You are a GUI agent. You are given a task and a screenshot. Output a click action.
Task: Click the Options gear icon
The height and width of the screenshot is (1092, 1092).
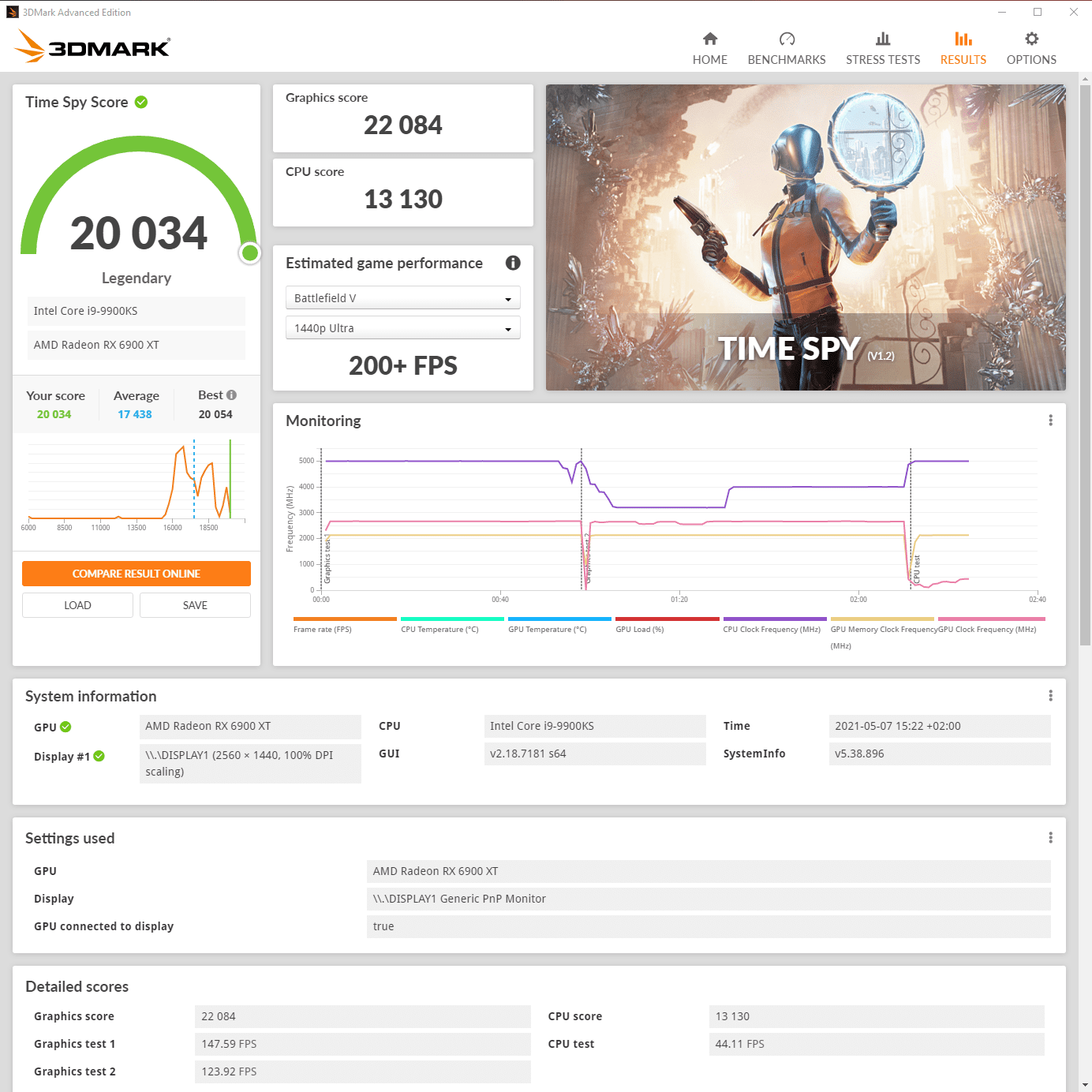(x=1031, y=39)
